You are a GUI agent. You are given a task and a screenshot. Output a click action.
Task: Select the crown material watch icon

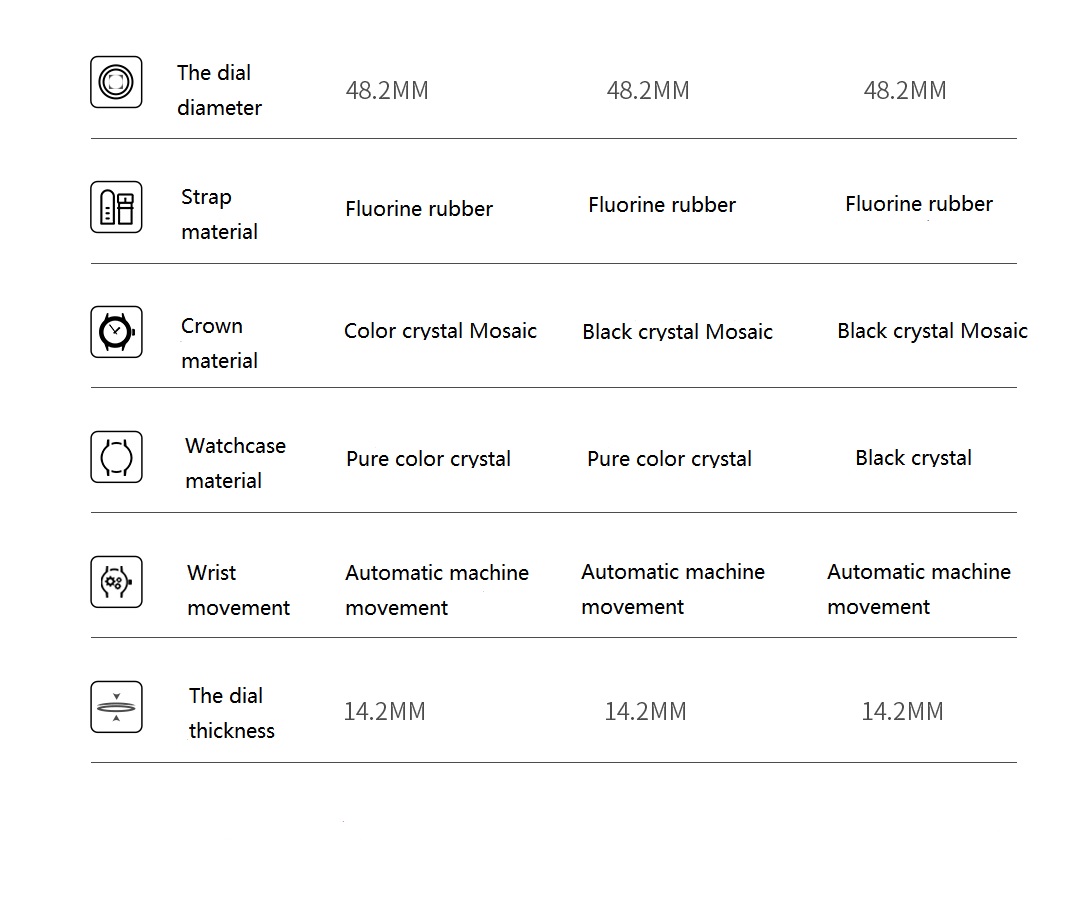point(116,331)
